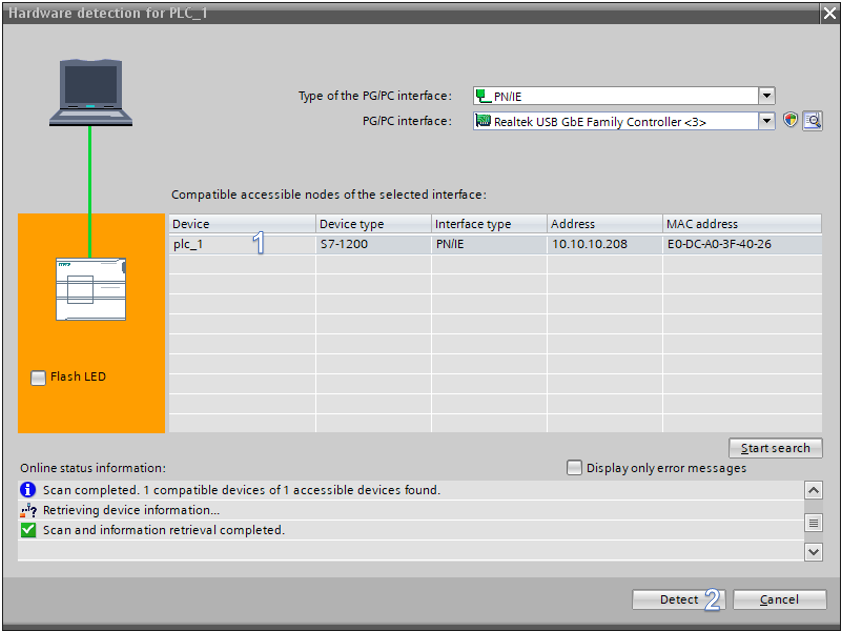Click the PG/PC interface shield configuration icon
The height and width of the screenshot is (632, 843).
(x=790, y=120)
